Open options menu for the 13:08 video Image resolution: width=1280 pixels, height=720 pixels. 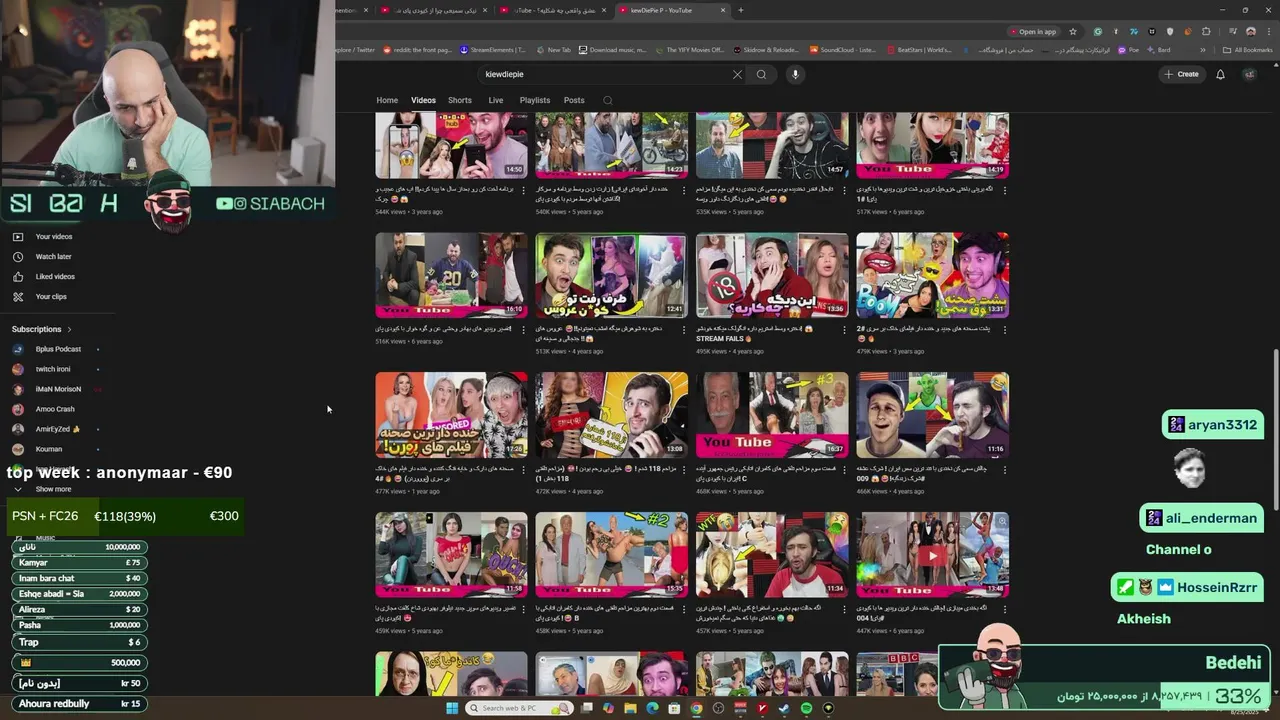(x=685, y=469)
